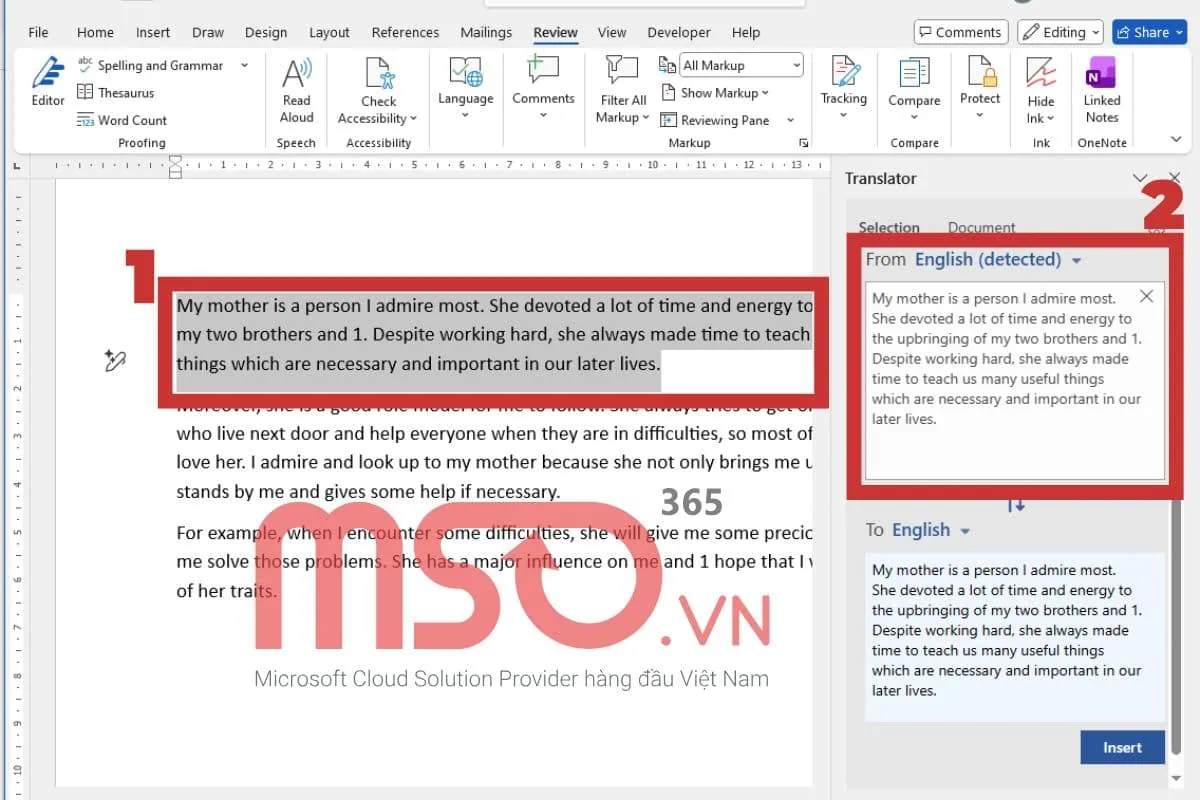The image size is (1200, 800).
Task: Select the Document tab in Translator pane
Action: click(x=981, y=227)
